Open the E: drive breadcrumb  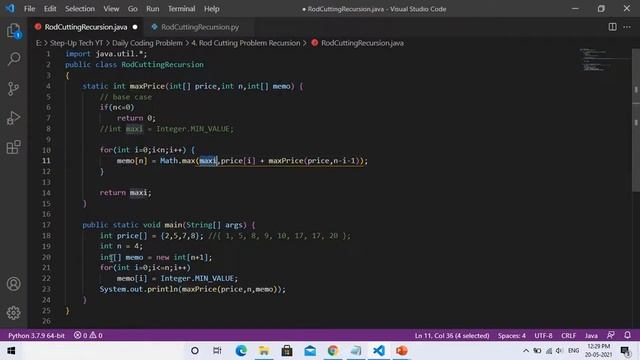pos(38,43)
